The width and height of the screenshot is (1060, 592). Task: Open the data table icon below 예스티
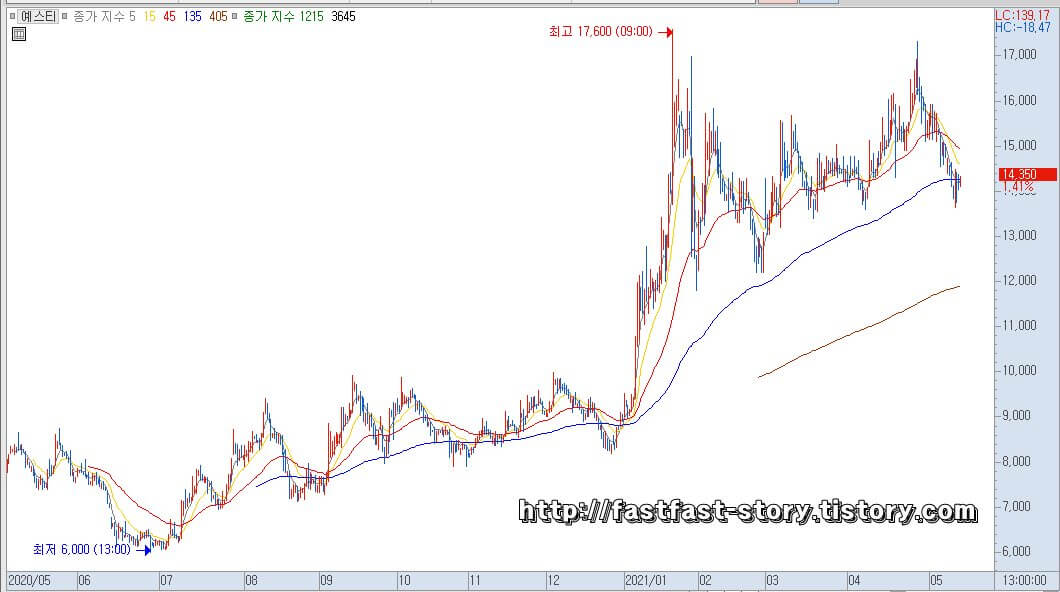[x=19, y=34]
